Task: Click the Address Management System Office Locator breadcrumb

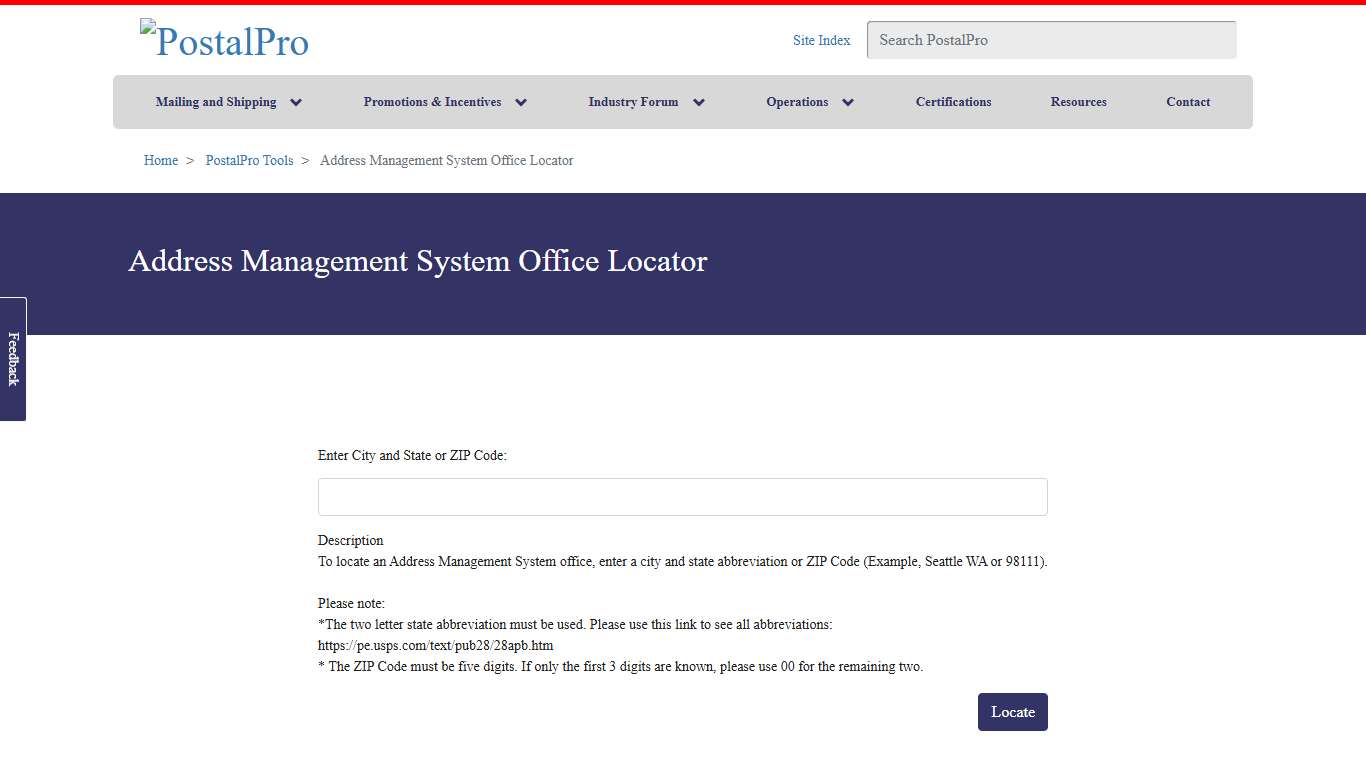Action: [446, 160]
